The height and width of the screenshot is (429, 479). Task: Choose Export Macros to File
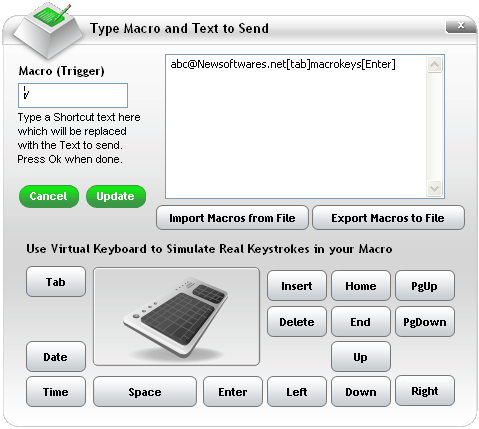click(388, 218)
